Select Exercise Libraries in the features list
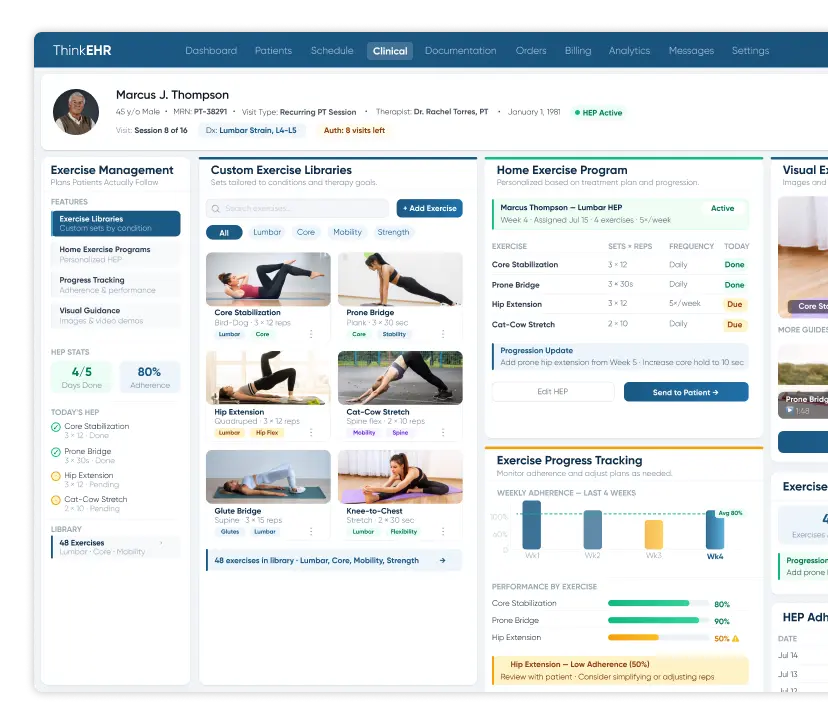The height and width of the screenshot is (724, 828). (116, 223)
